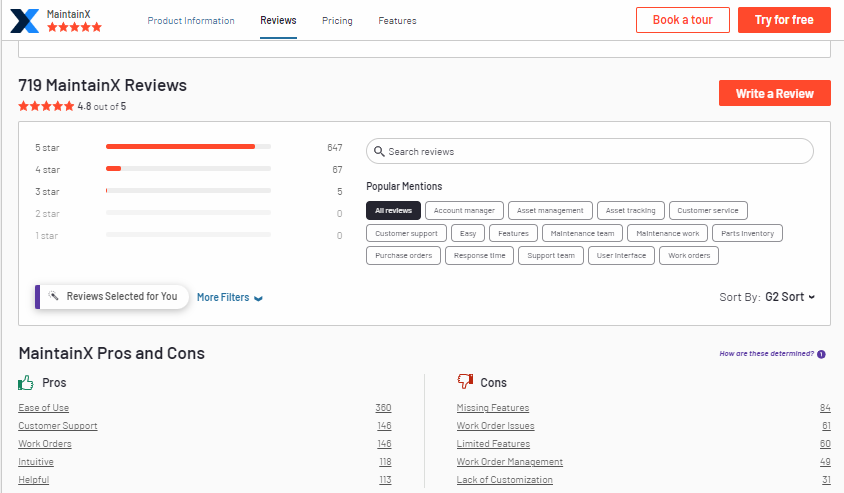Open the Work Order Management con link

click(510, 462)
